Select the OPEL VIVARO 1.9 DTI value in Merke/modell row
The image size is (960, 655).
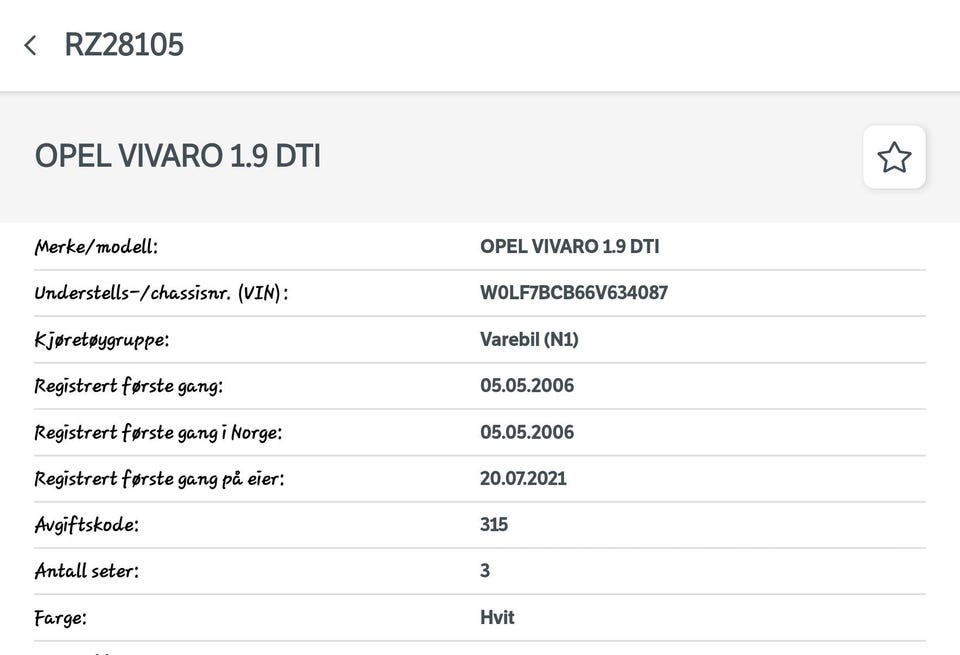tap(569, 246)
